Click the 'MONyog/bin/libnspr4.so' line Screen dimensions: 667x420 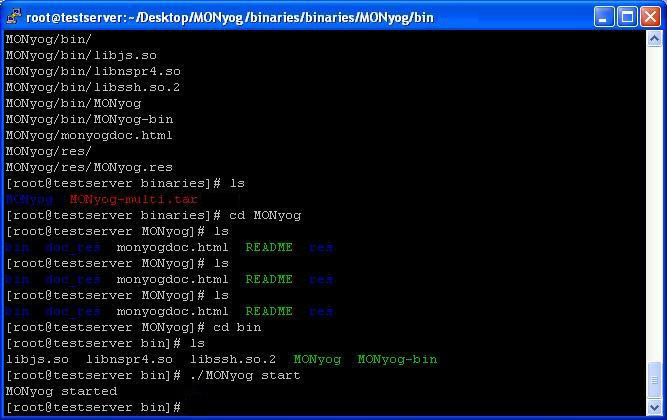(93, 71)
